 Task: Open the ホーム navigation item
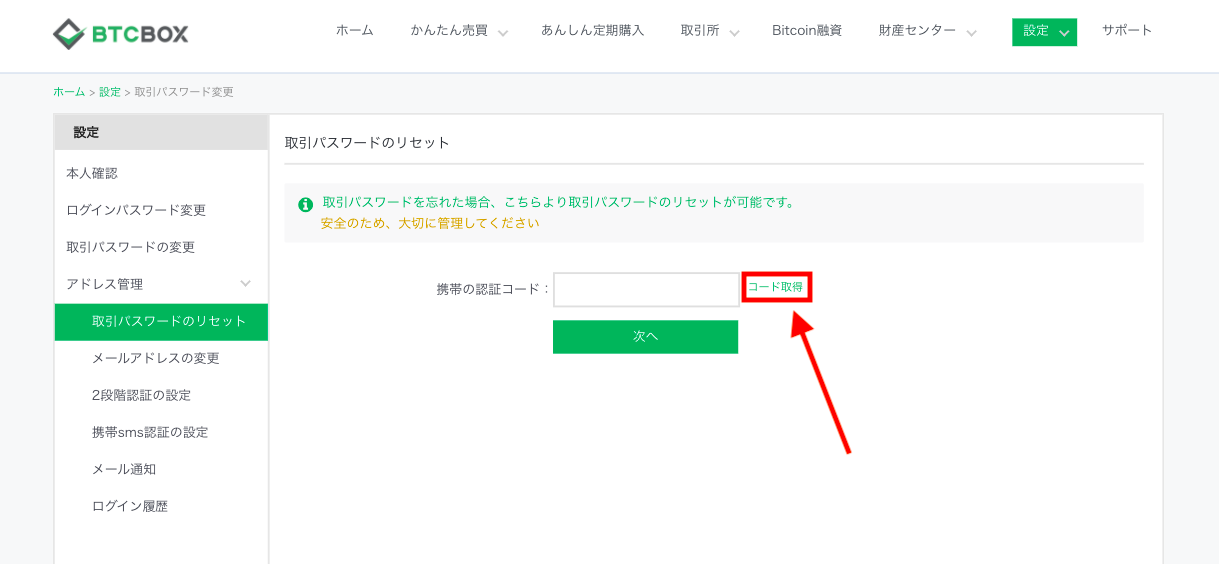pos(355,31)
